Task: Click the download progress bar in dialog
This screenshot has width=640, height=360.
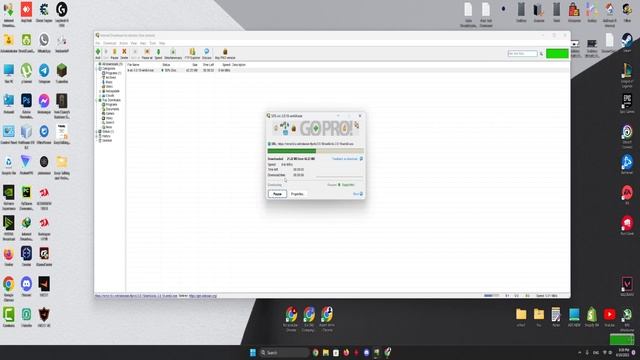Action: click(x=316, y=151)
